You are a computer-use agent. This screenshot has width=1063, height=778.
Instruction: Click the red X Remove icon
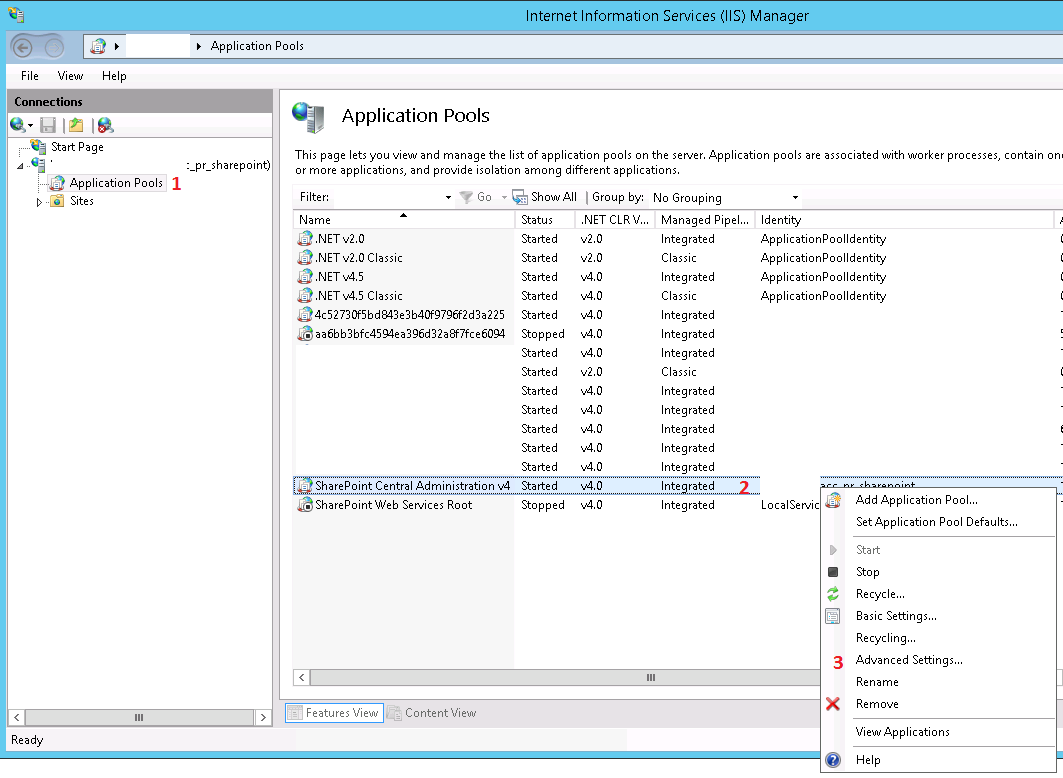point(833,704)
